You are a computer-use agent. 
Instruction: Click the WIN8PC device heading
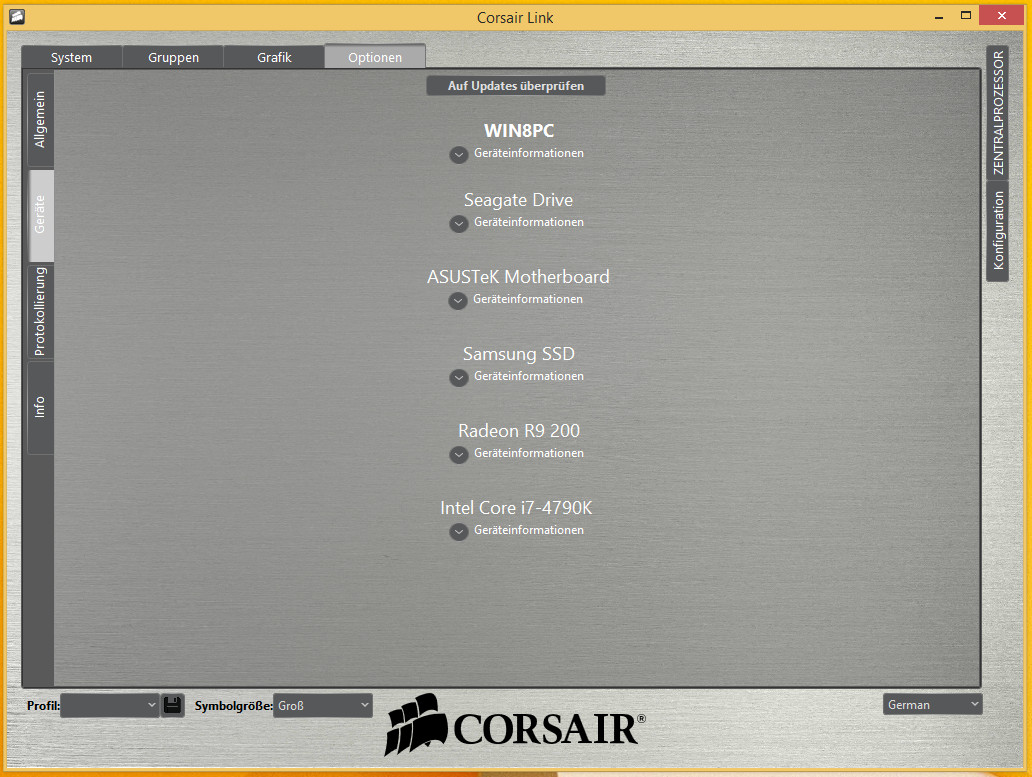tap(519, 130)
